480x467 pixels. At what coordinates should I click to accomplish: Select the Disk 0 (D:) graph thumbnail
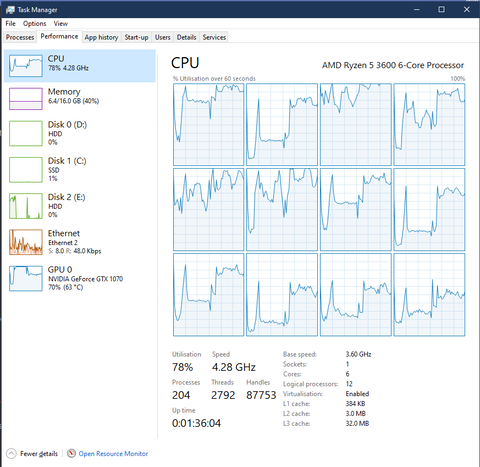(x=26, y=133)
